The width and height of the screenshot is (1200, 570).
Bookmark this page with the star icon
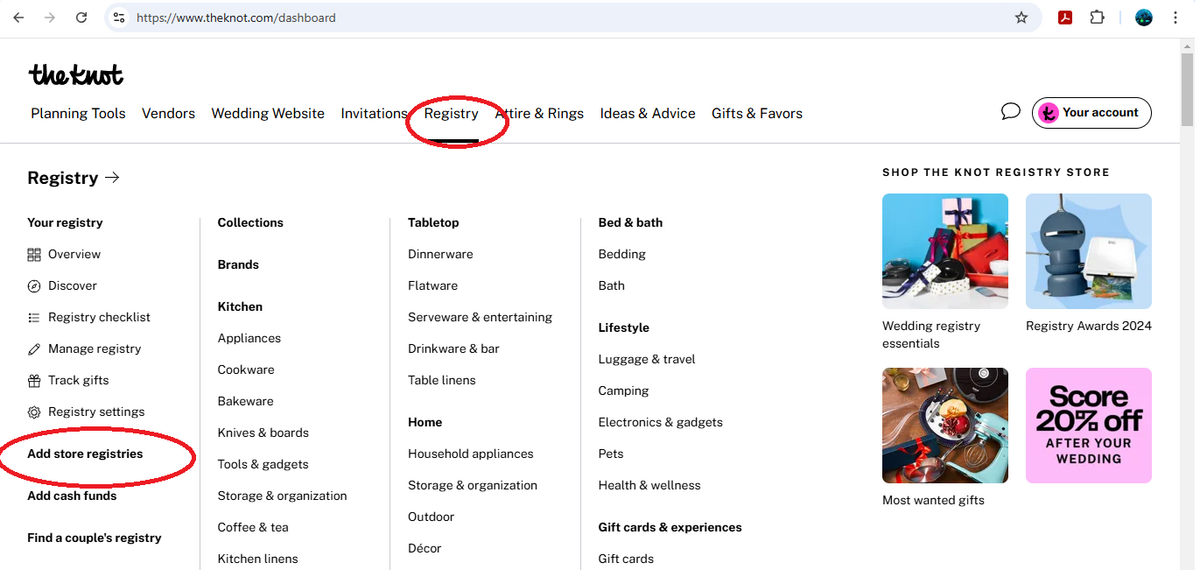click(x=1021, y=18)
